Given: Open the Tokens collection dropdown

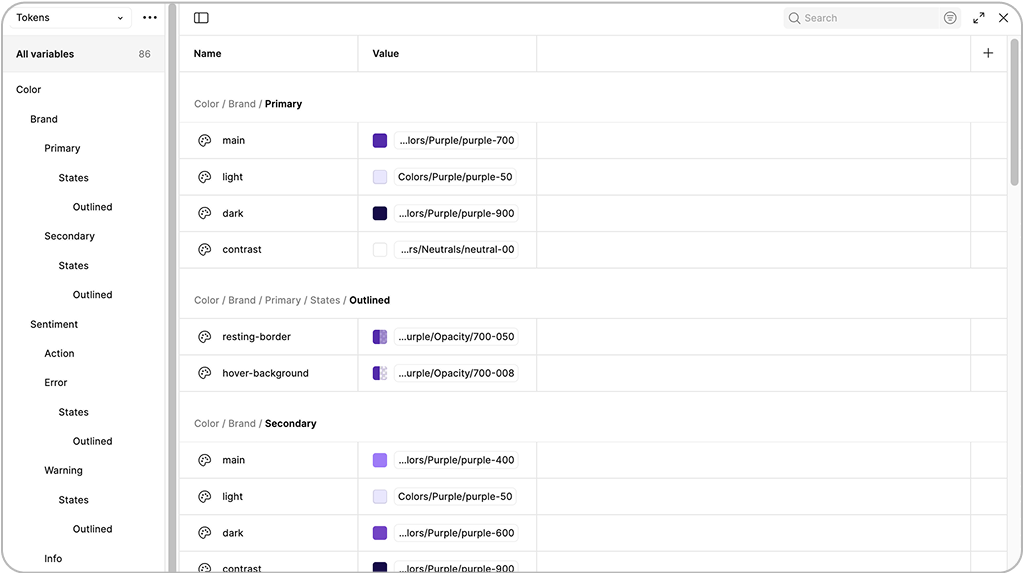Looking at the screenshot, I should click(69, 18).
